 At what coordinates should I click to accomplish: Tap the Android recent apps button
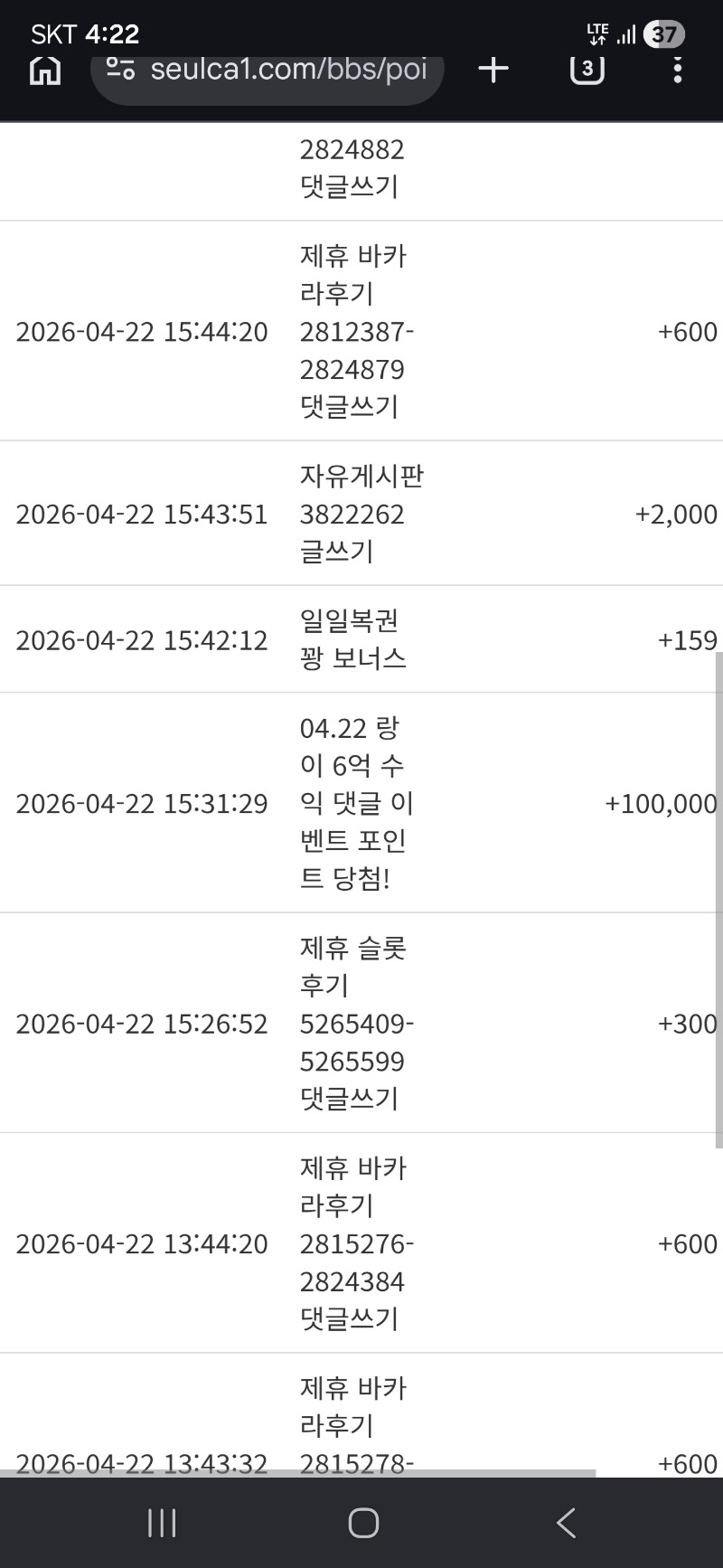click(x=162, y=1523)
